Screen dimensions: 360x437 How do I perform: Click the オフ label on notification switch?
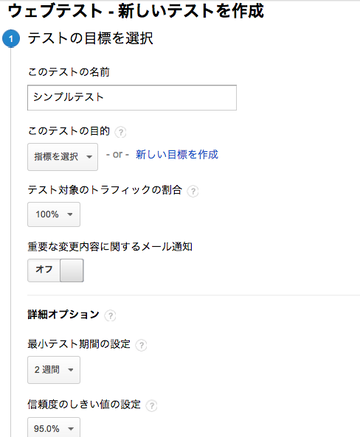44,269
